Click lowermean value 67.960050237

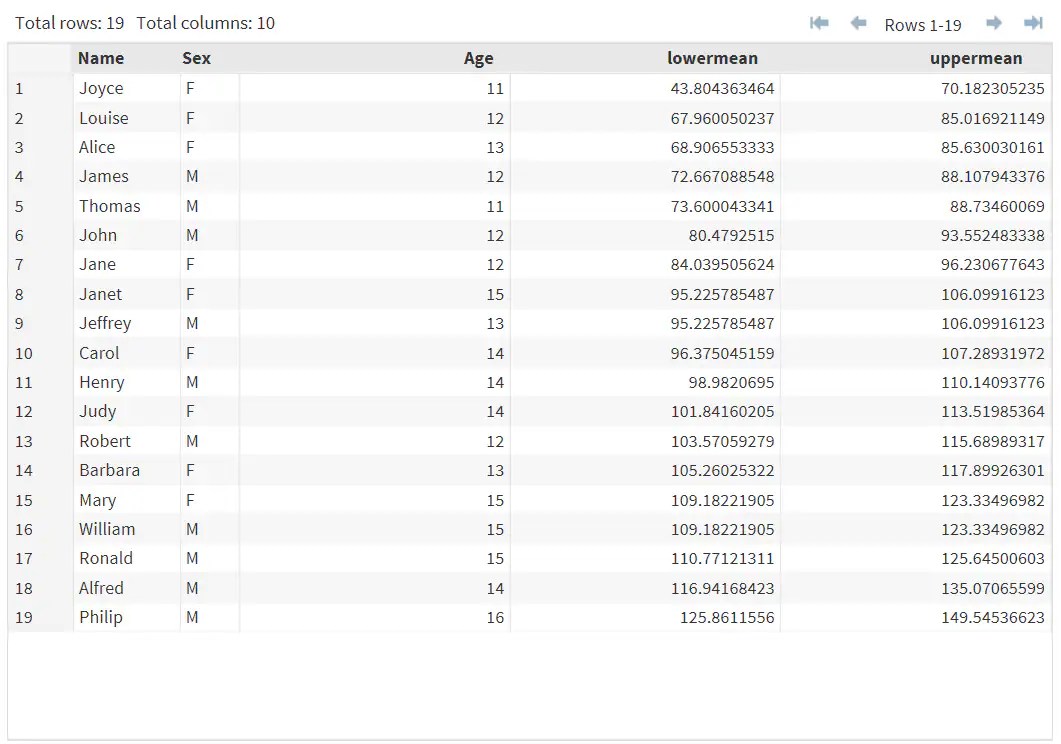point(722,118)
